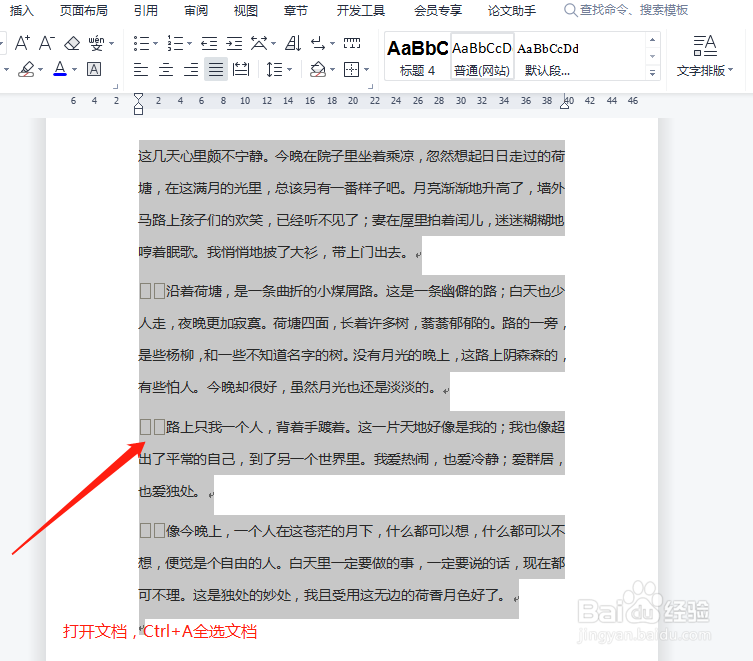Apply blue font color A button
This screenshot has width=753, height=661.
coord(60,70)
